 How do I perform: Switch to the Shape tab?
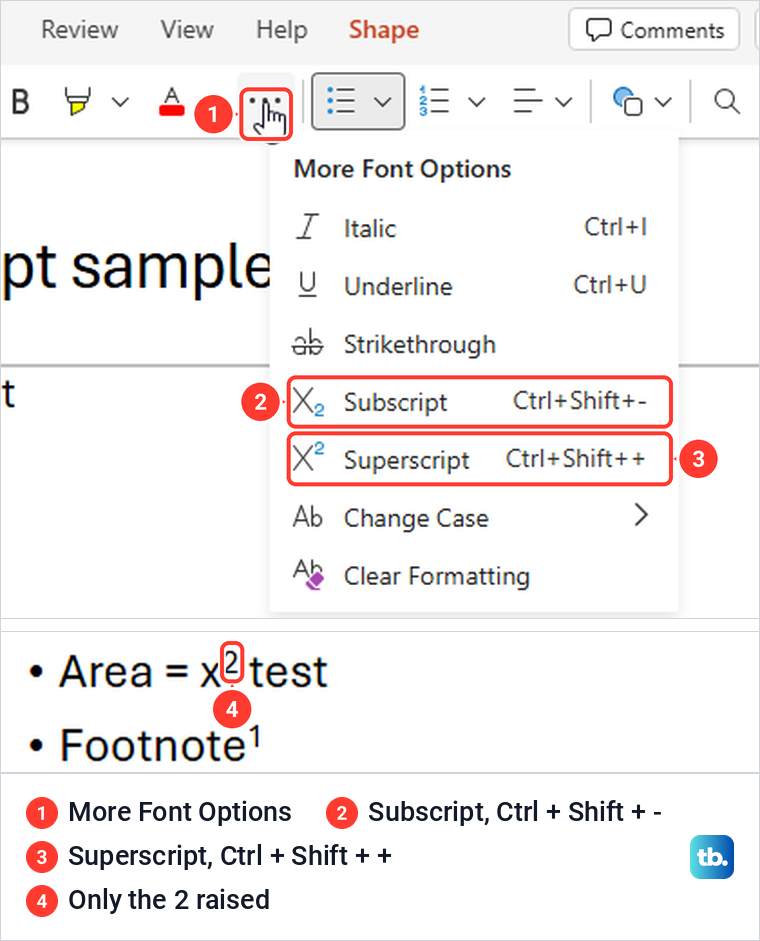[384, 30]
